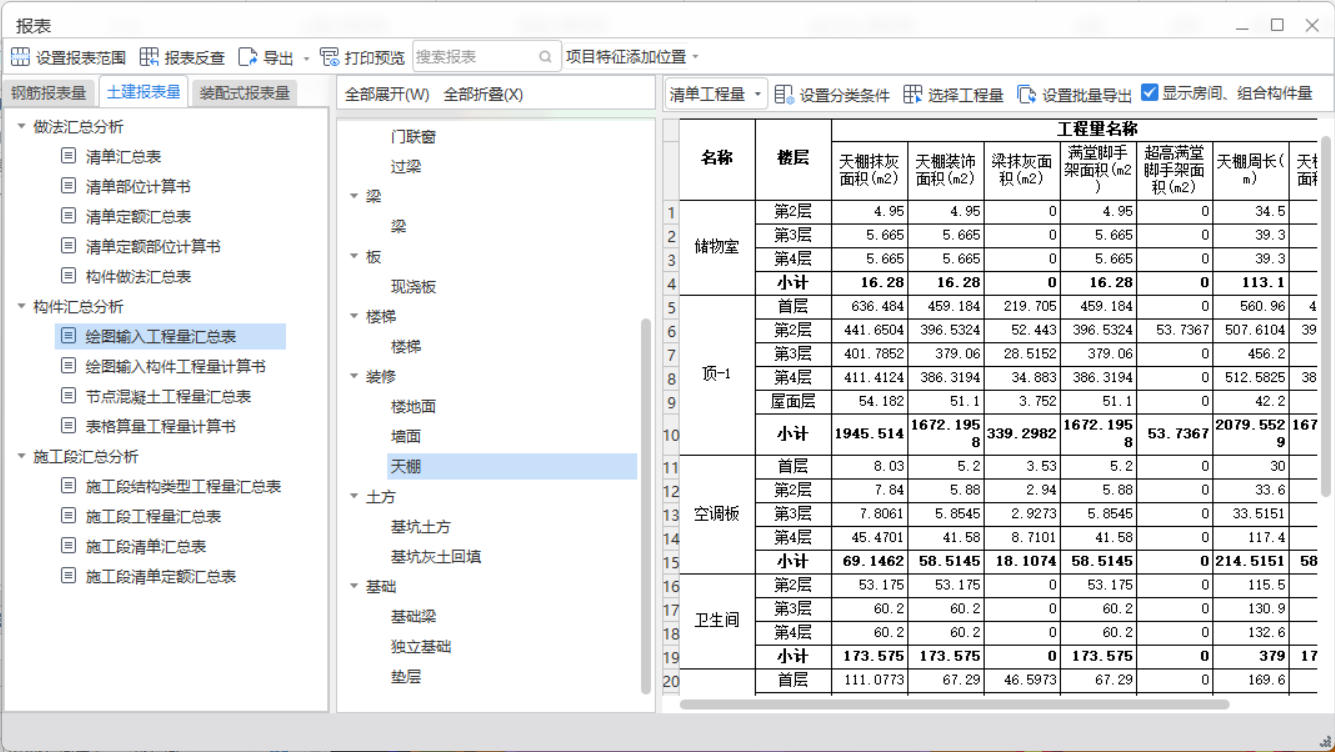Open the 导出 dropdown arrow

click(306, 58)
